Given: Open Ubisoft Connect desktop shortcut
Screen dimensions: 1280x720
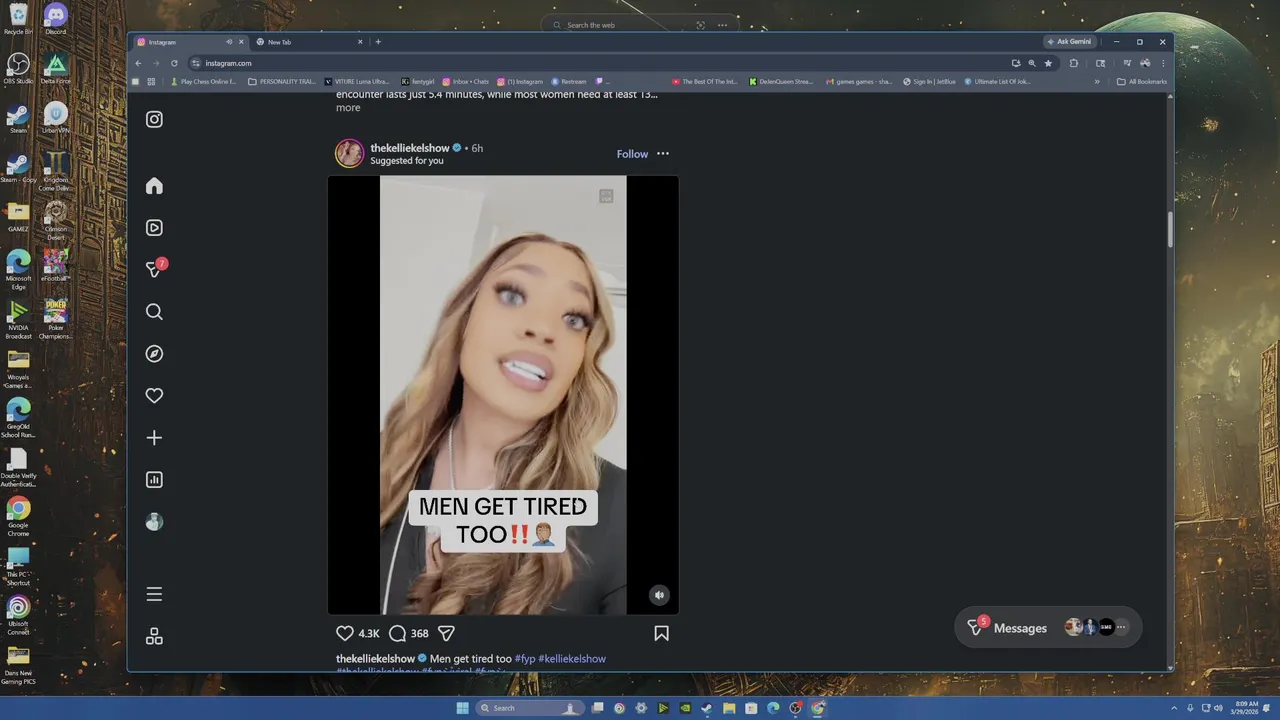Looking at the screenshot, I should (18, 614).
